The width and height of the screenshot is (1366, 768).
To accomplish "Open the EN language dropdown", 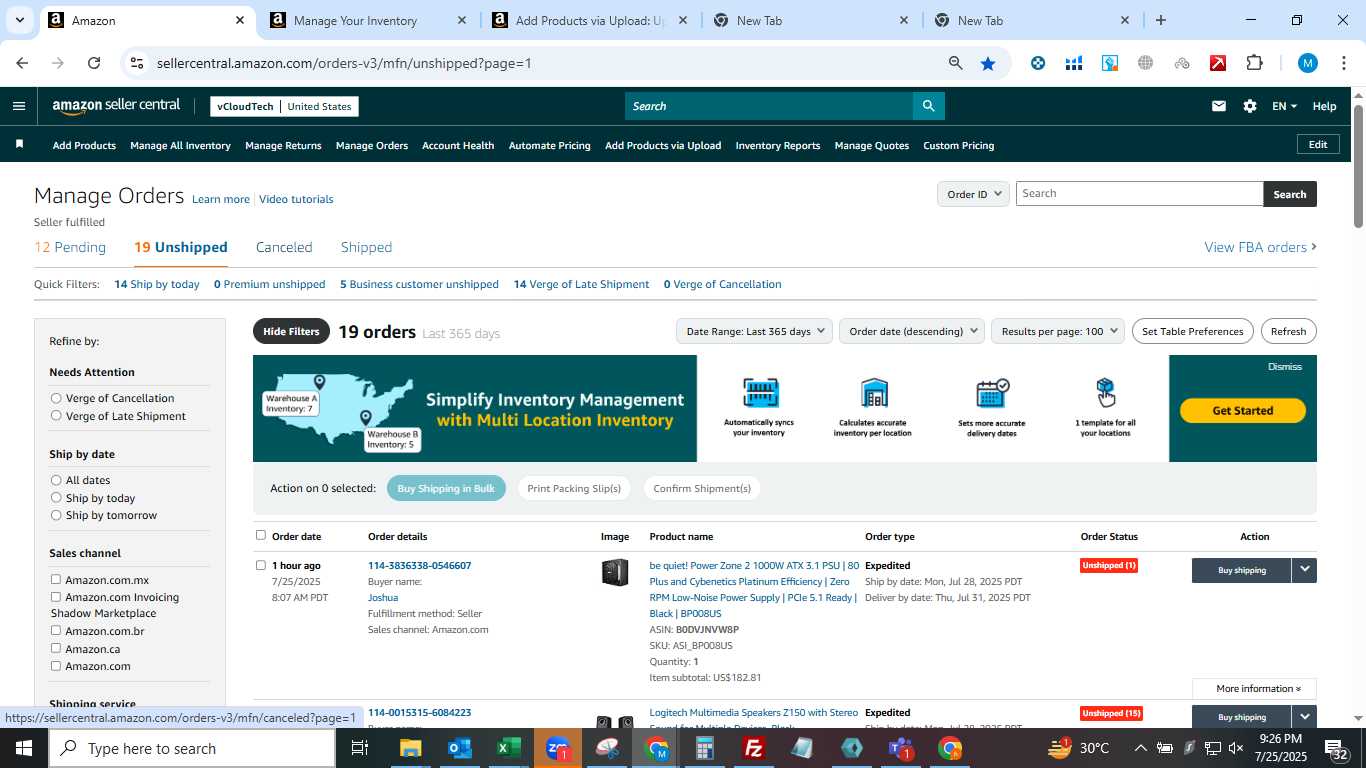I will coord(1284,106).
